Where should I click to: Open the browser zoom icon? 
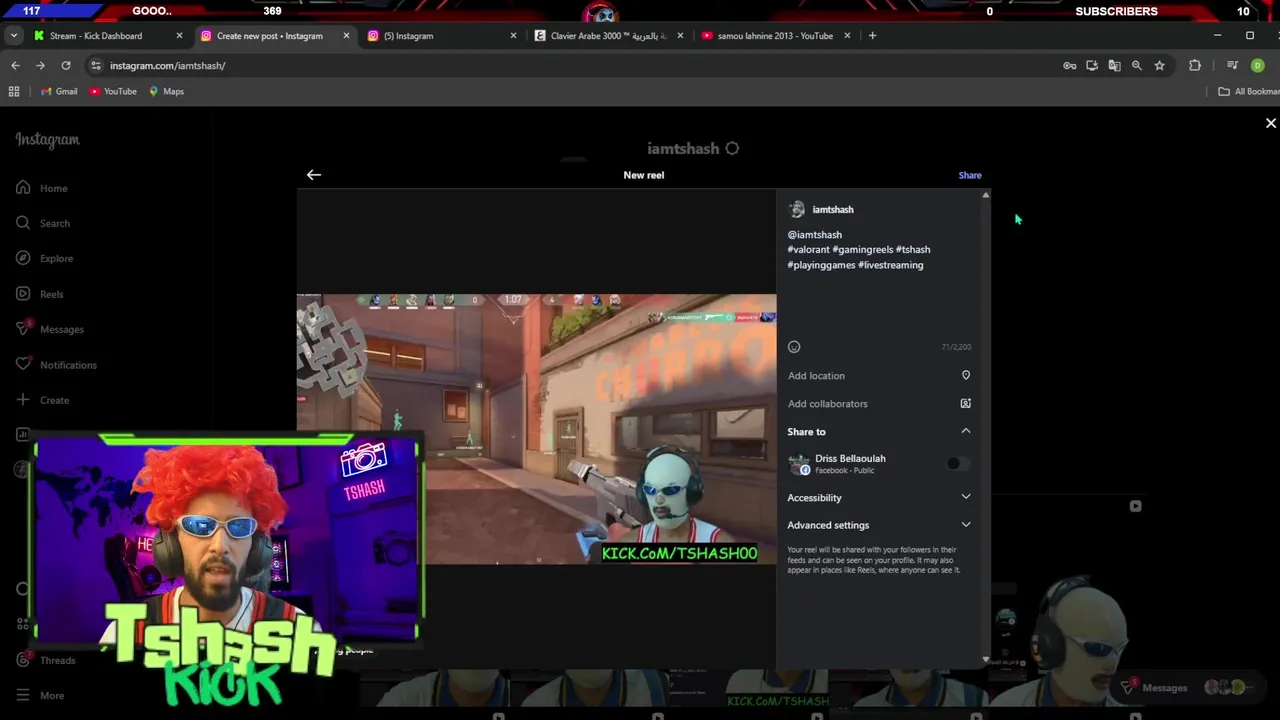coord(1137,65)
